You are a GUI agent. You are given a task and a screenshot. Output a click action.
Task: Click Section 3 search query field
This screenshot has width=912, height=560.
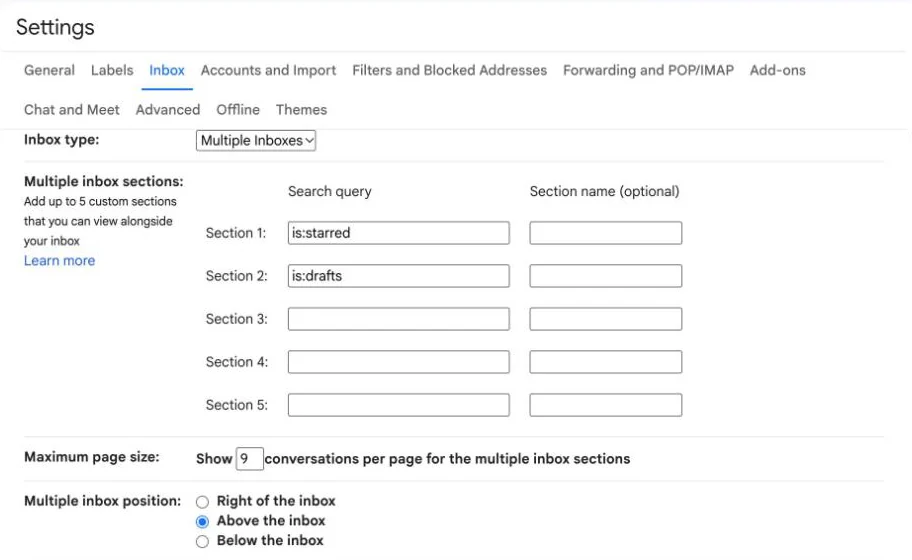398,319
